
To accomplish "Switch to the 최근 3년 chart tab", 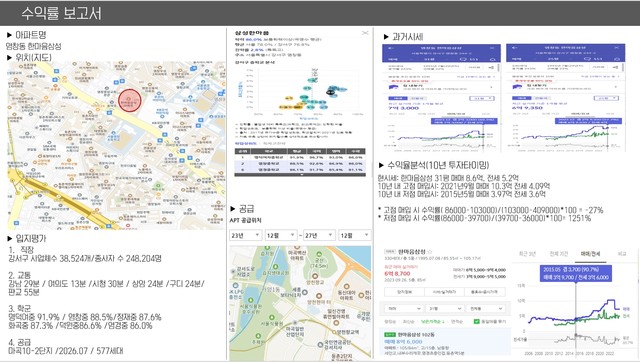I will pos(527,254).
